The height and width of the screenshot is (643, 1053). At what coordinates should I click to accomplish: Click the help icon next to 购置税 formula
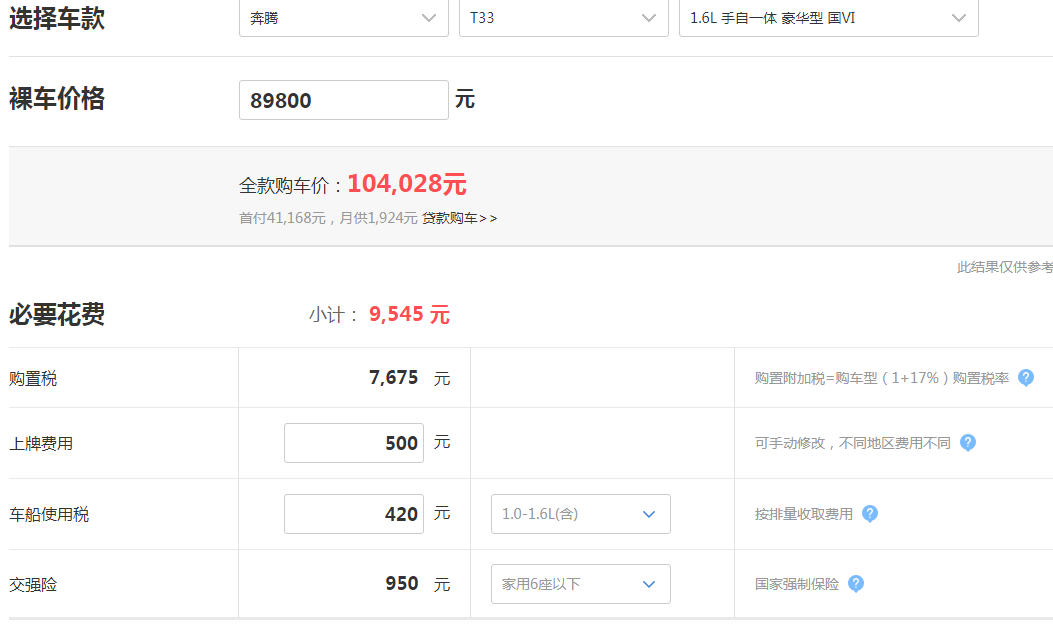(x=1025, y=378)
